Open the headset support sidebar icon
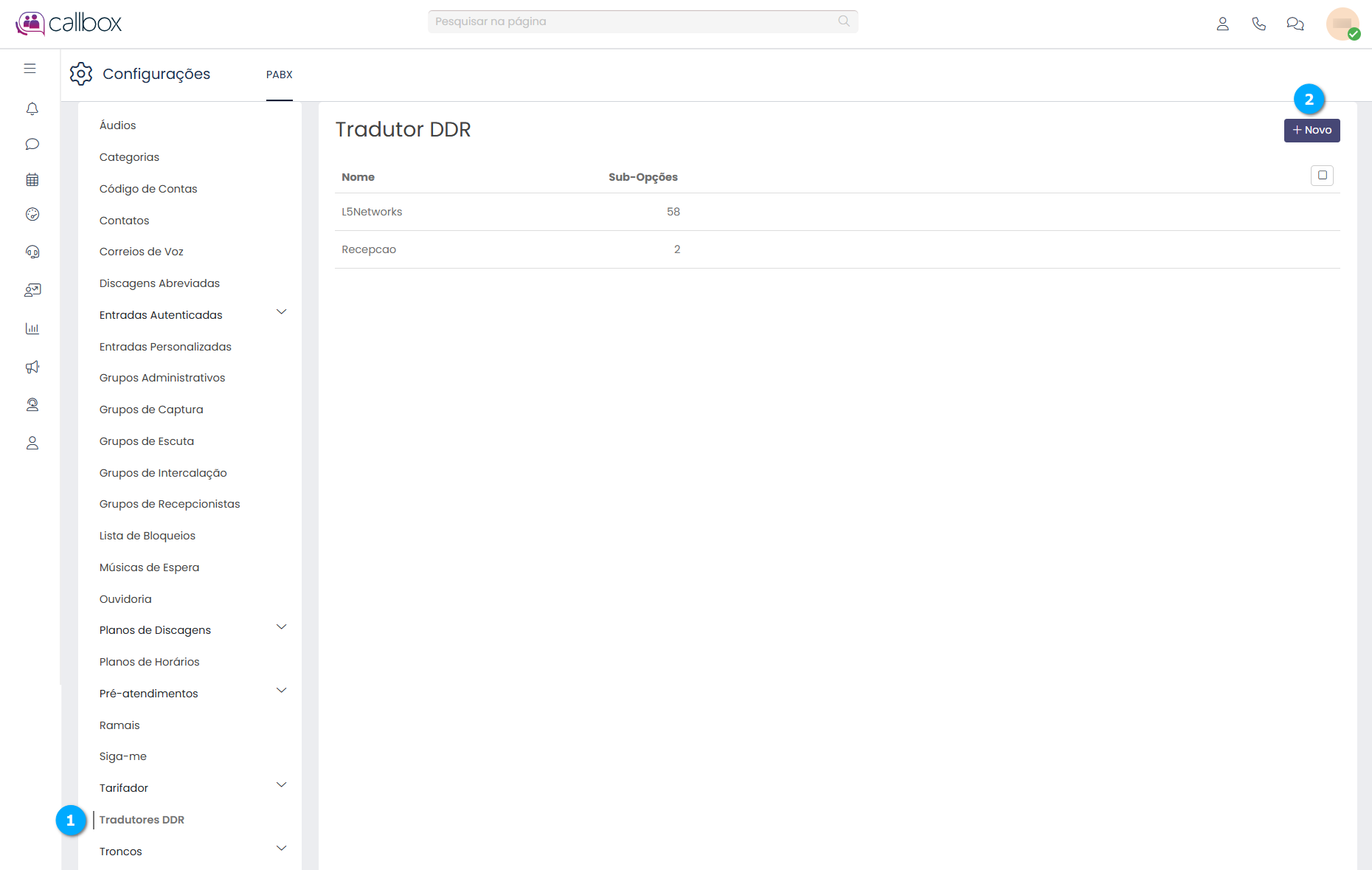 tap(32, 252)
